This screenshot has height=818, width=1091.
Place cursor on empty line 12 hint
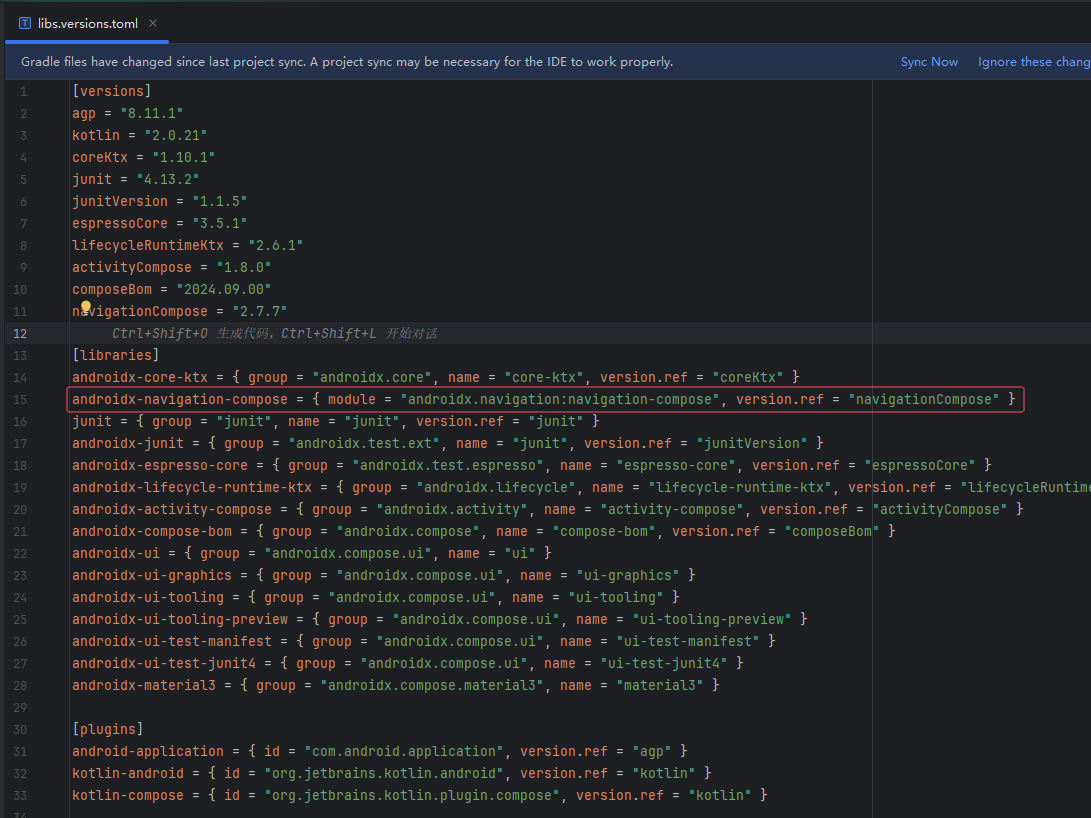274,333
